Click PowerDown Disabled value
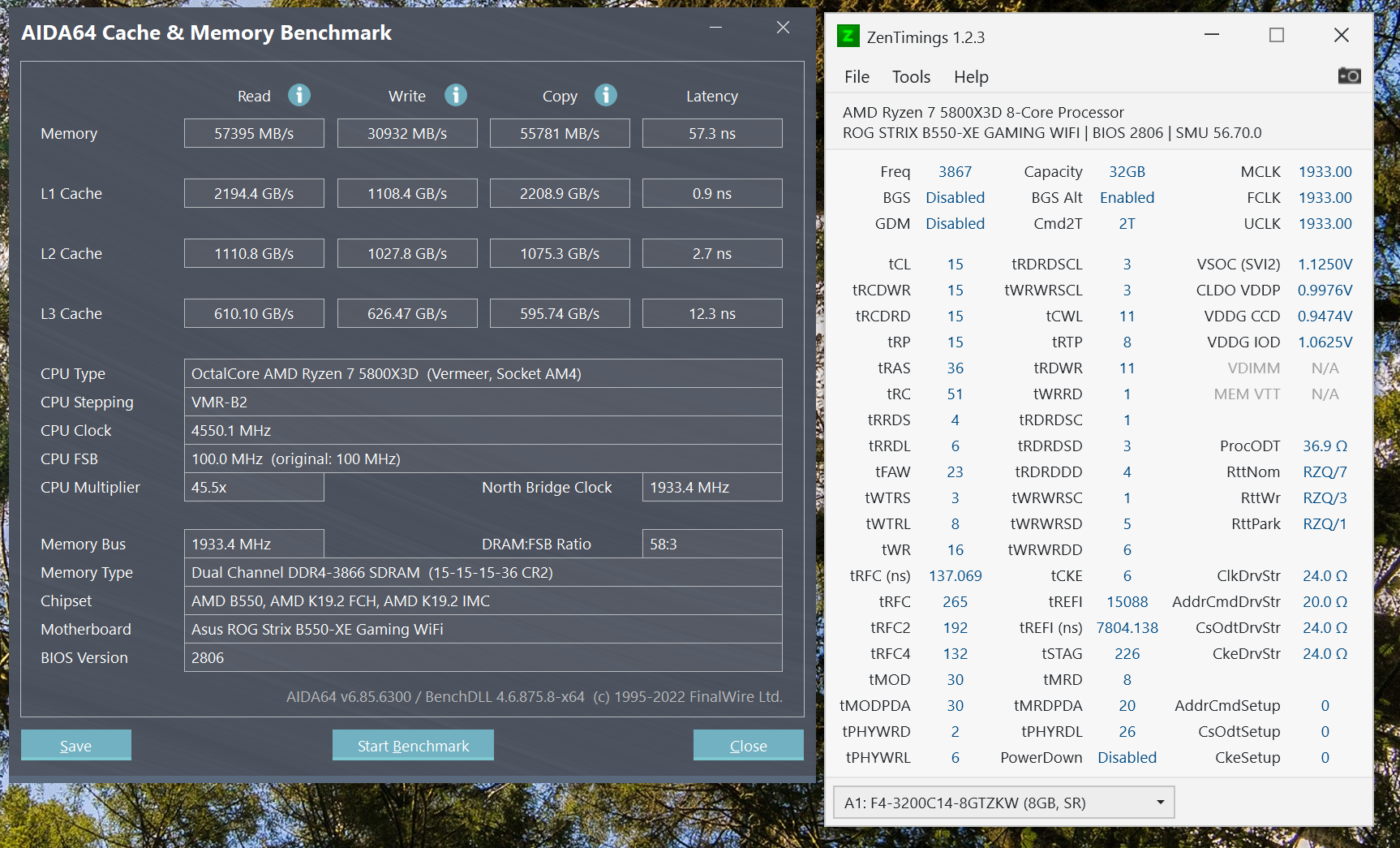Viewport: 1400px width, 848px height. [x=1127, y=758]
